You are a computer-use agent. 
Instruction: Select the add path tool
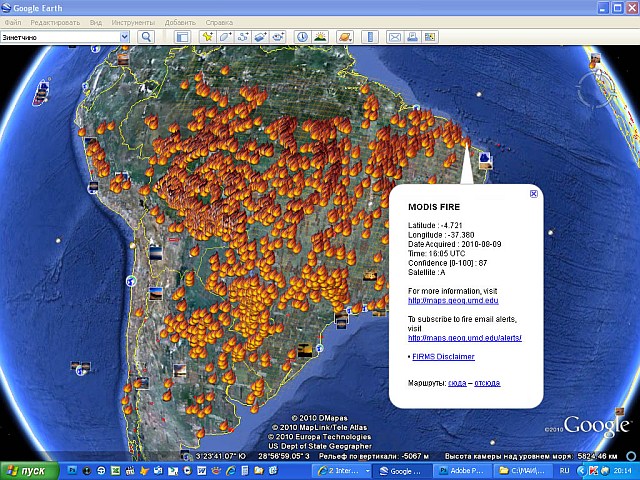pyautogui.click(x=243, y=37)
